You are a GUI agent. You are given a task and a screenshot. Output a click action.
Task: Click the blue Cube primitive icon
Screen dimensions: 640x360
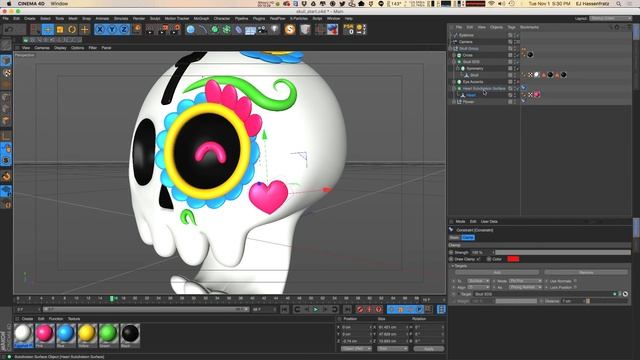click(x=190, y=29)
